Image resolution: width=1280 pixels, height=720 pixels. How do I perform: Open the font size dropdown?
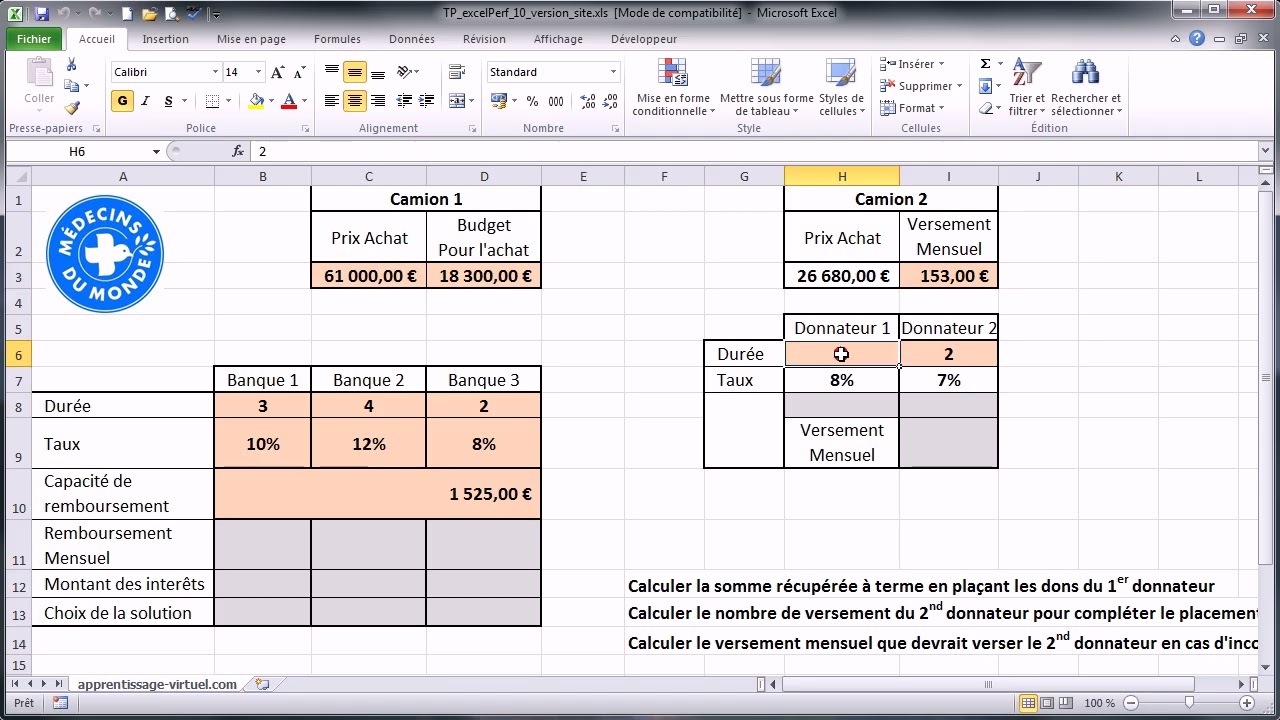tap(258, 72)
